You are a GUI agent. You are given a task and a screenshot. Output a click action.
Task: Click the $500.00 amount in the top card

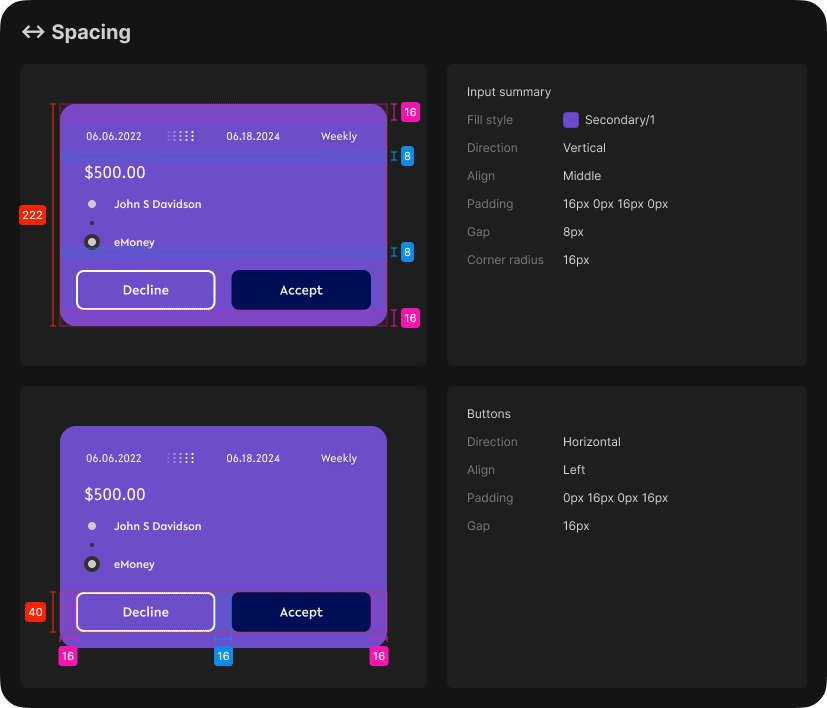coord(115,172)
